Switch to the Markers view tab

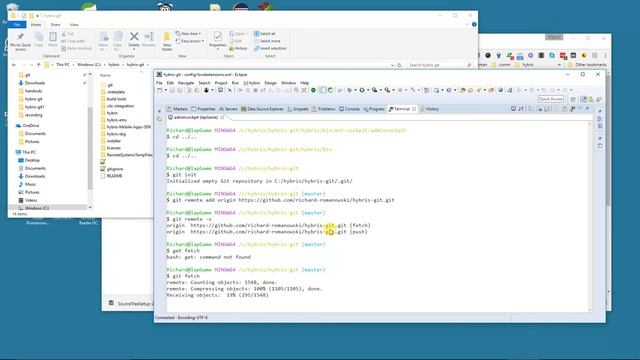[177, 109]
